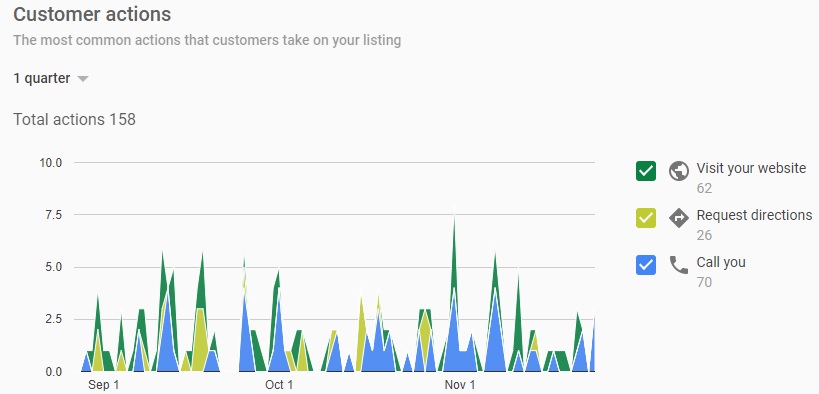Click the Nov 1 axis label
Screen dimensions: 819x394
pyautogui.click(x=460, y=385)
